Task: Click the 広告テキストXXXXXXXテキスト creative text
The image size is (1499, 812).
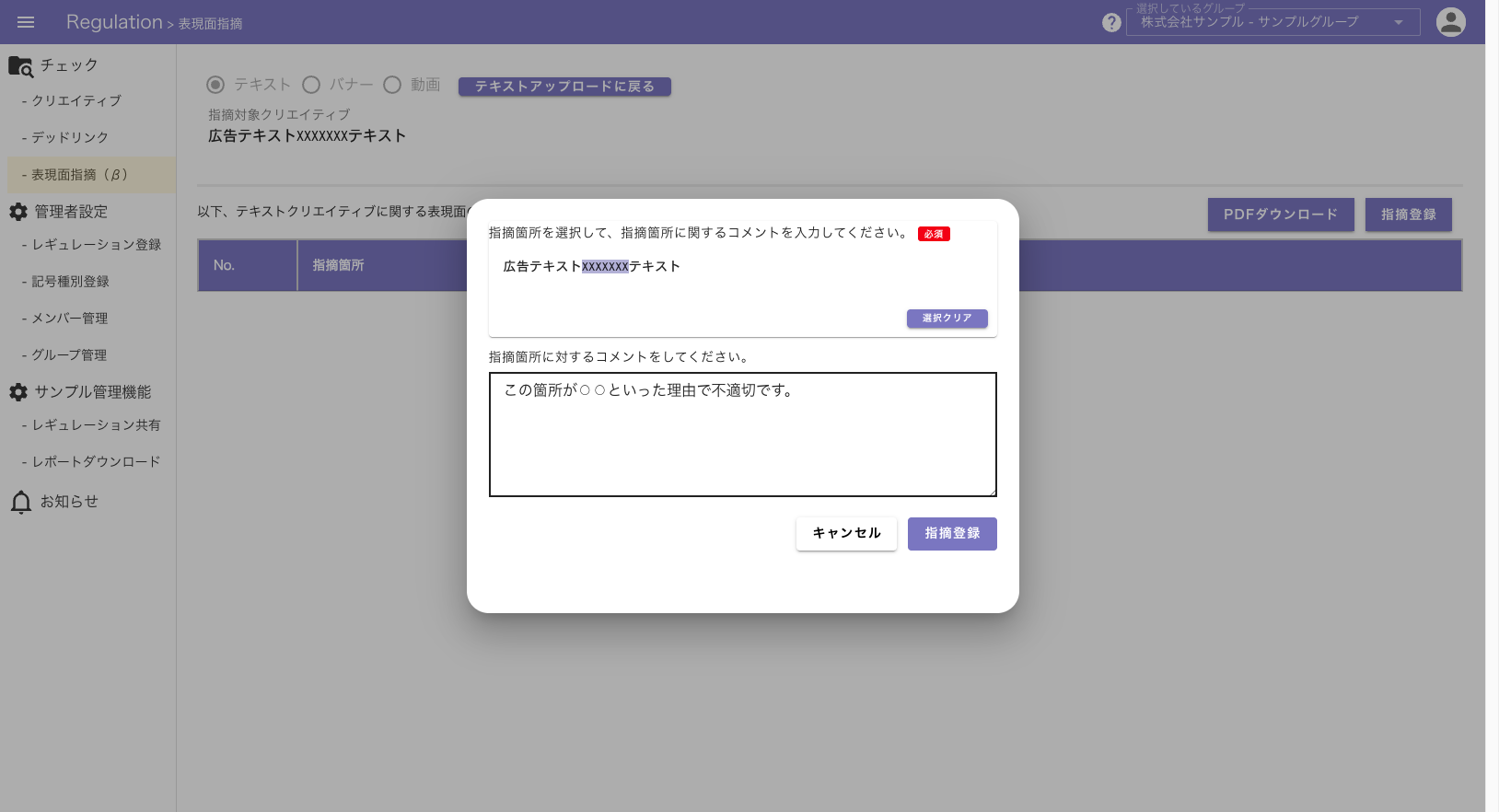Action: 307,136
